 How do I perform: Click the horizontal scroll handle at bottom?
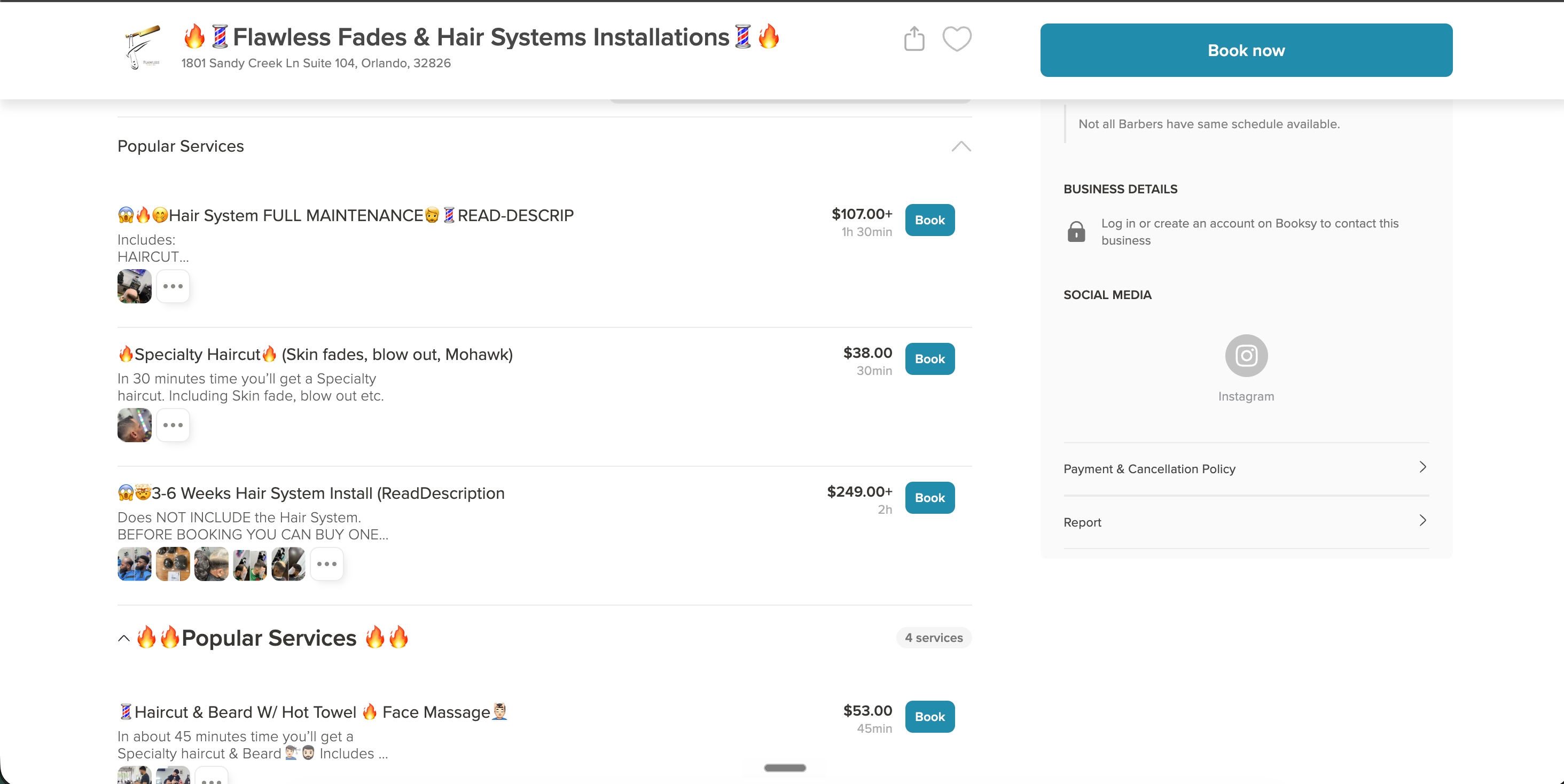[x=785, y=767]
